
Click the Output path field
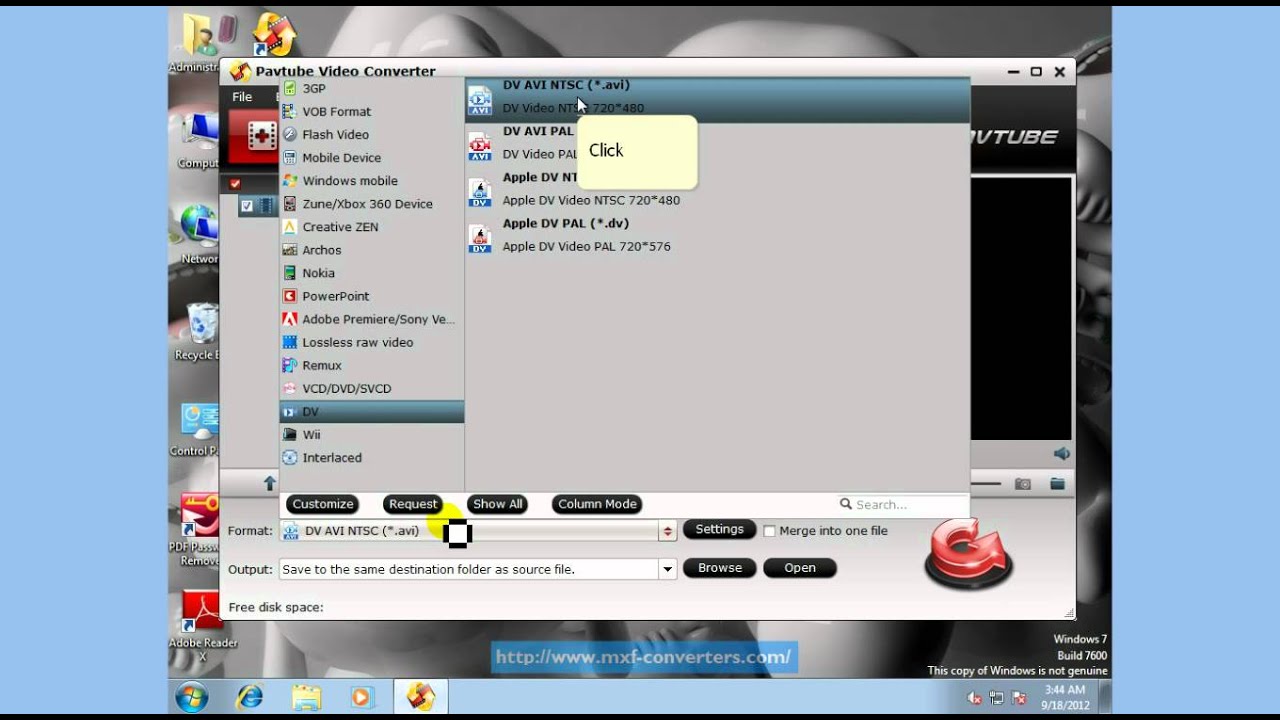click(x=468, y=569)
